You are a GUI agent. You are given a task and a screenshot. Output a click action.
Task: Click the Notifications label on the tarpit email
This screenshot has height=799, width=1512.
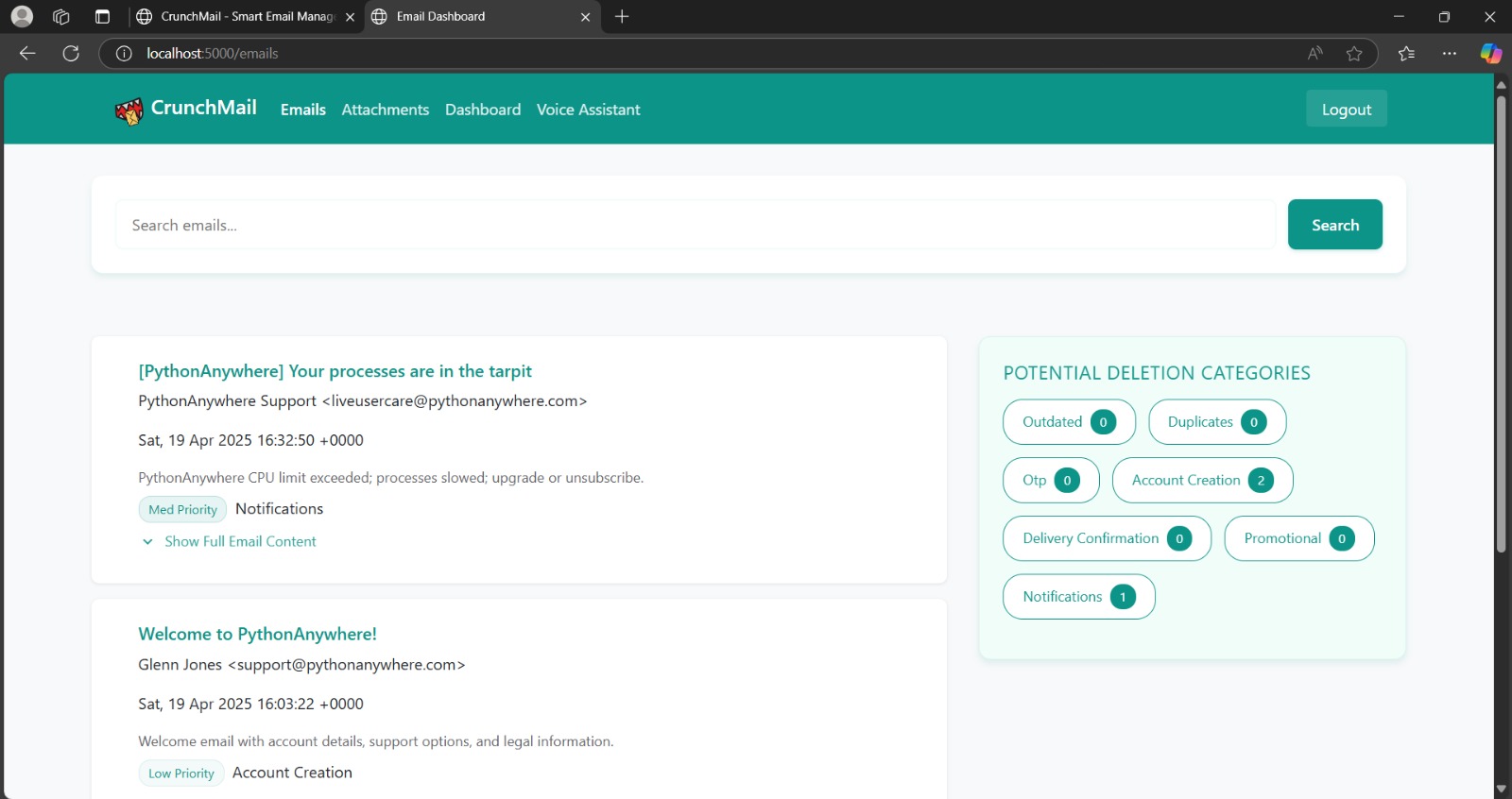tap(280, 508)
